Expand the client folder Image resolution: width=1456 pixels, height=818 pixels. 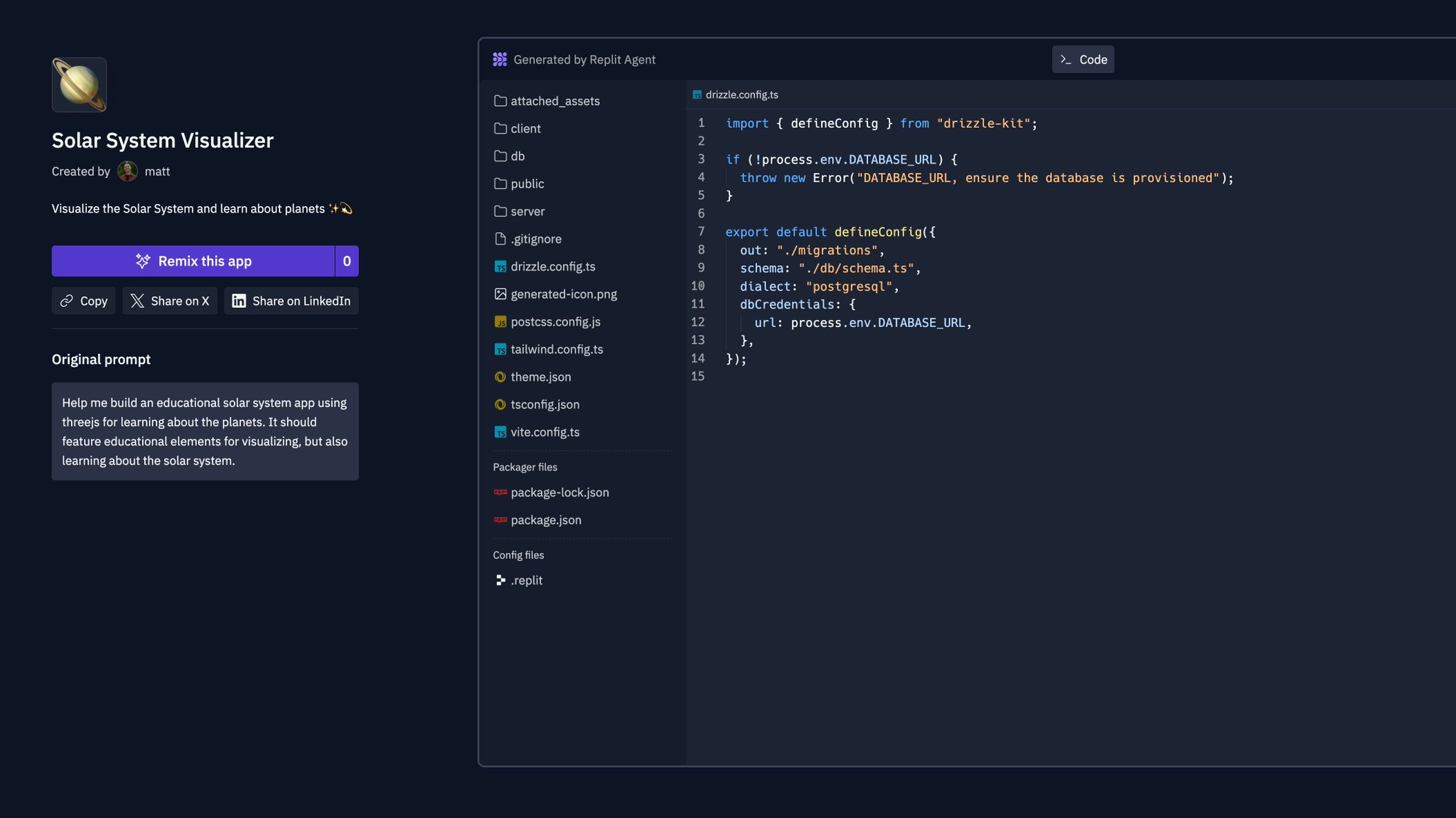pyautogui.click(x=518, y=129)
